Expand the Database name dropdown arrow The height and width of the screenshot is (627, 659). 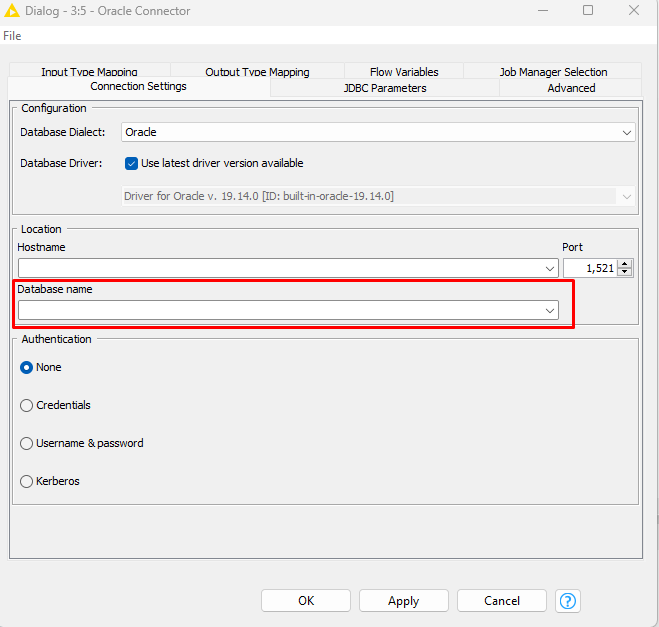click(550, 311)
